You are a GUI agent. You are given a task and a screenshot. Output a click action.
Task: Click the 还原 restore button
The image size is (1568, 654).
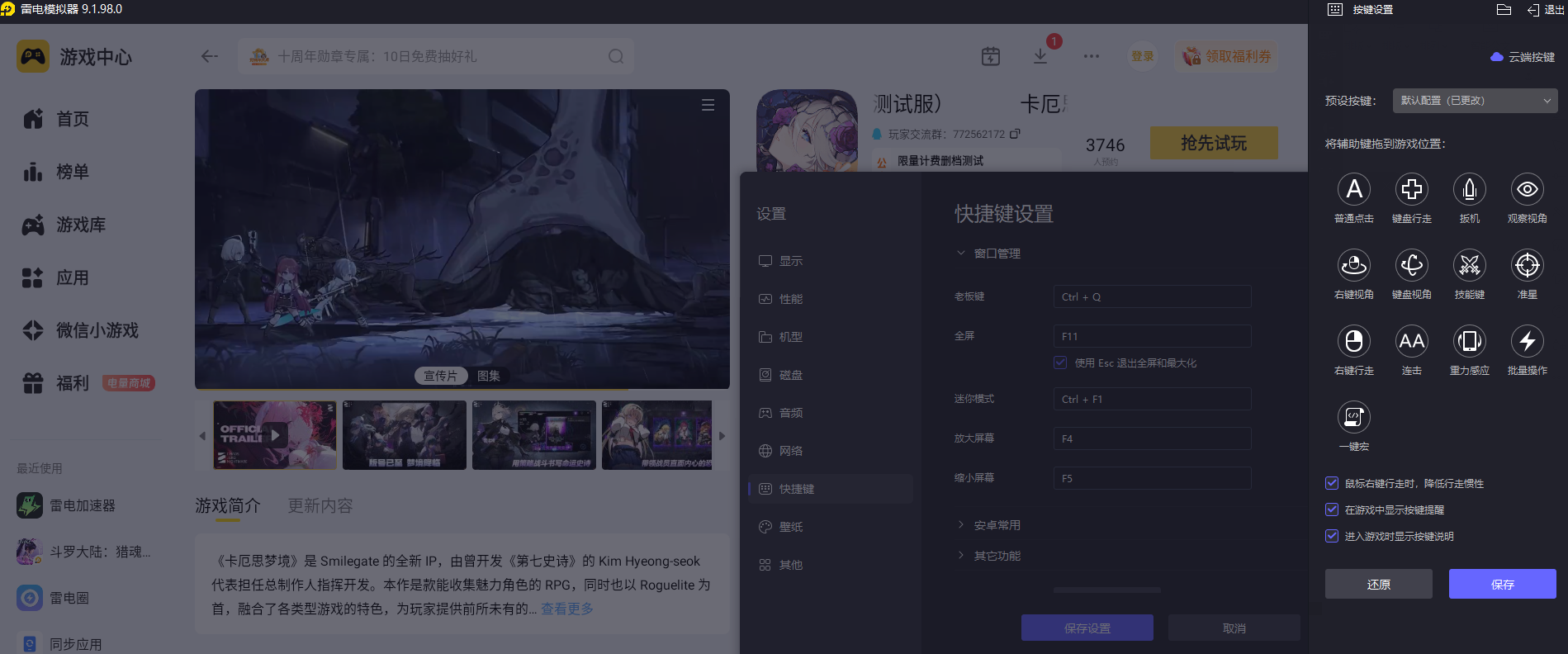[1379, 584]
